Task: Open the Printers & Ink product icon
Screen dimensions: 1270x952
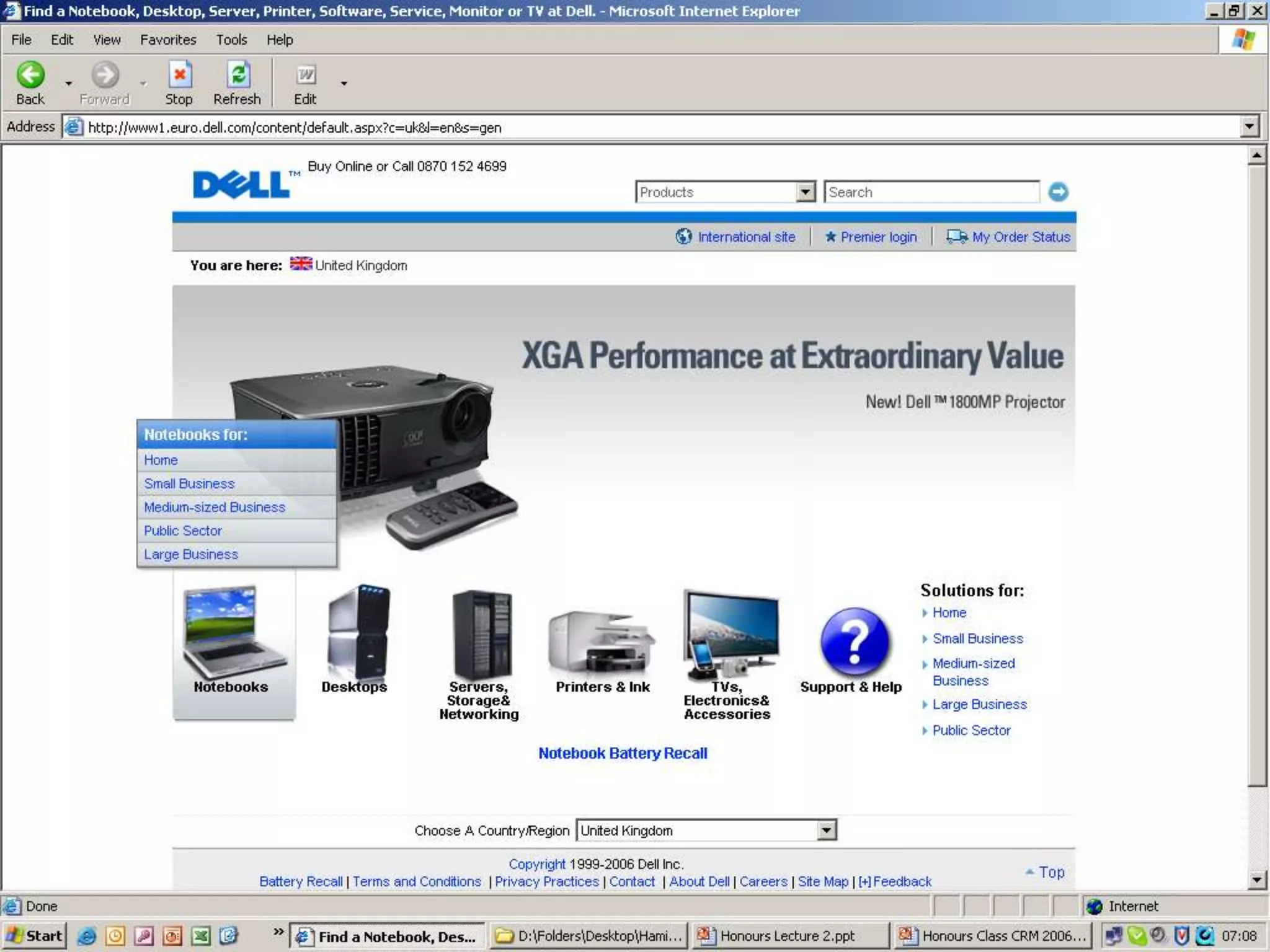Action: (x=601, y=641)
